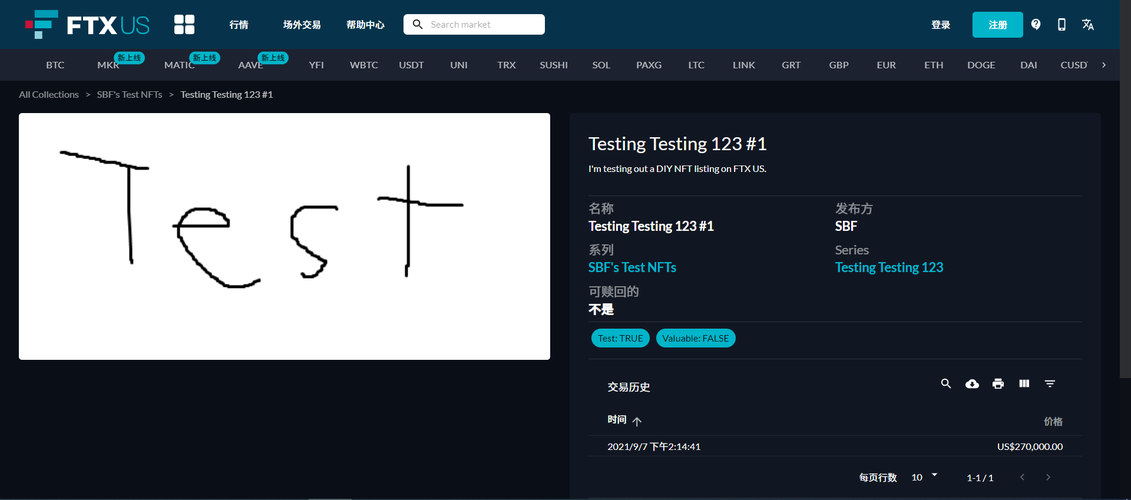1131x500 pixels.
Task: Sort by time using the arrow icon
Action: pos(637,421)
